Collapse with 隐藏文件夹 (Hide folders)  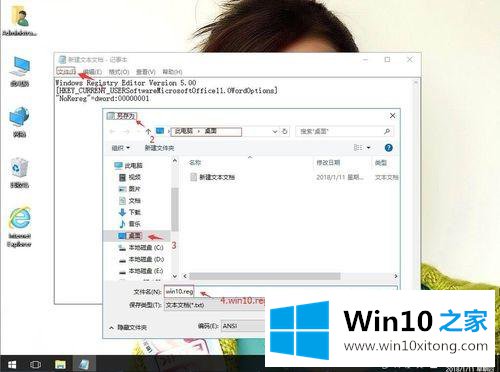click(128, 328)
